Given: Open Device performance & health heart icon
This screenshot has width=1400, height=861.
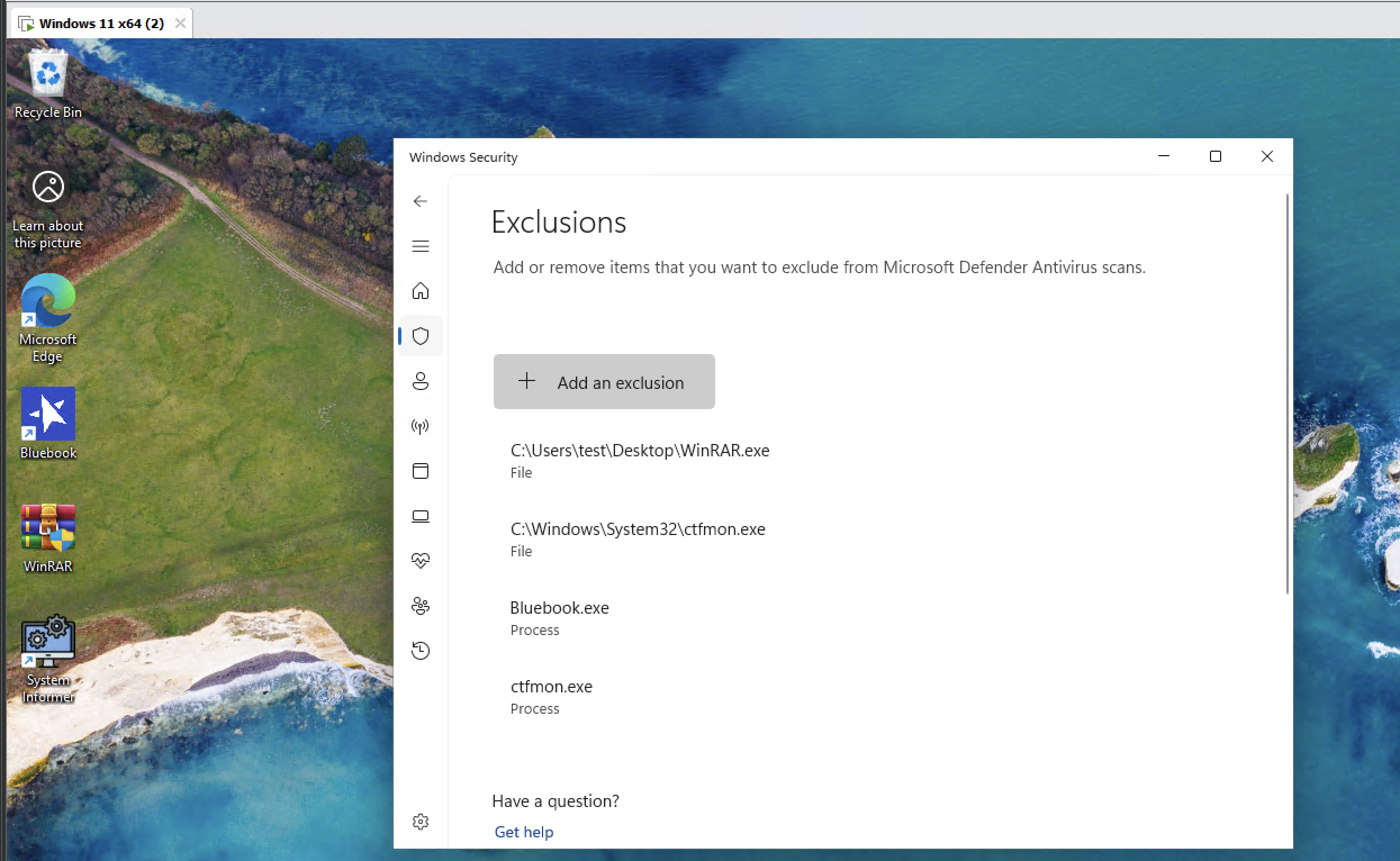Looking at the screenshot, I should tap(421, 561).
